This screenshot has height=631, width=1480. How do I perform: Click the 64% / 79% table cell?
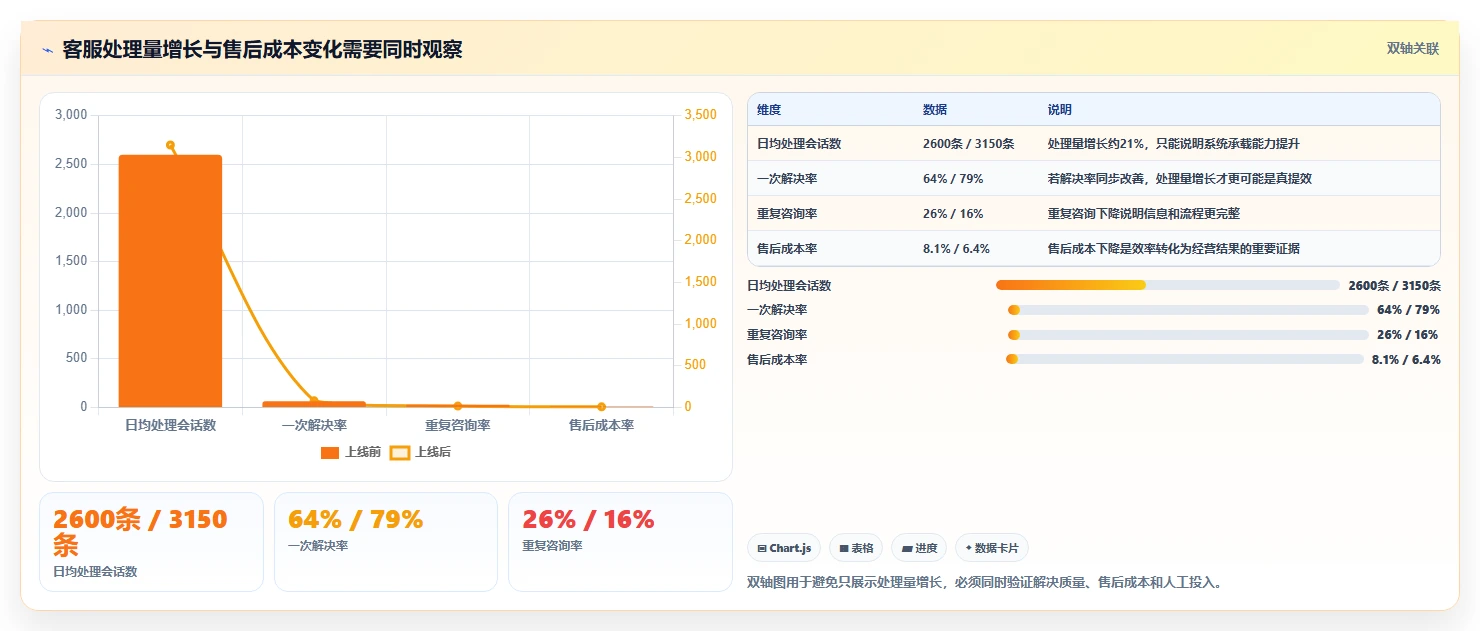coord(953,179)
